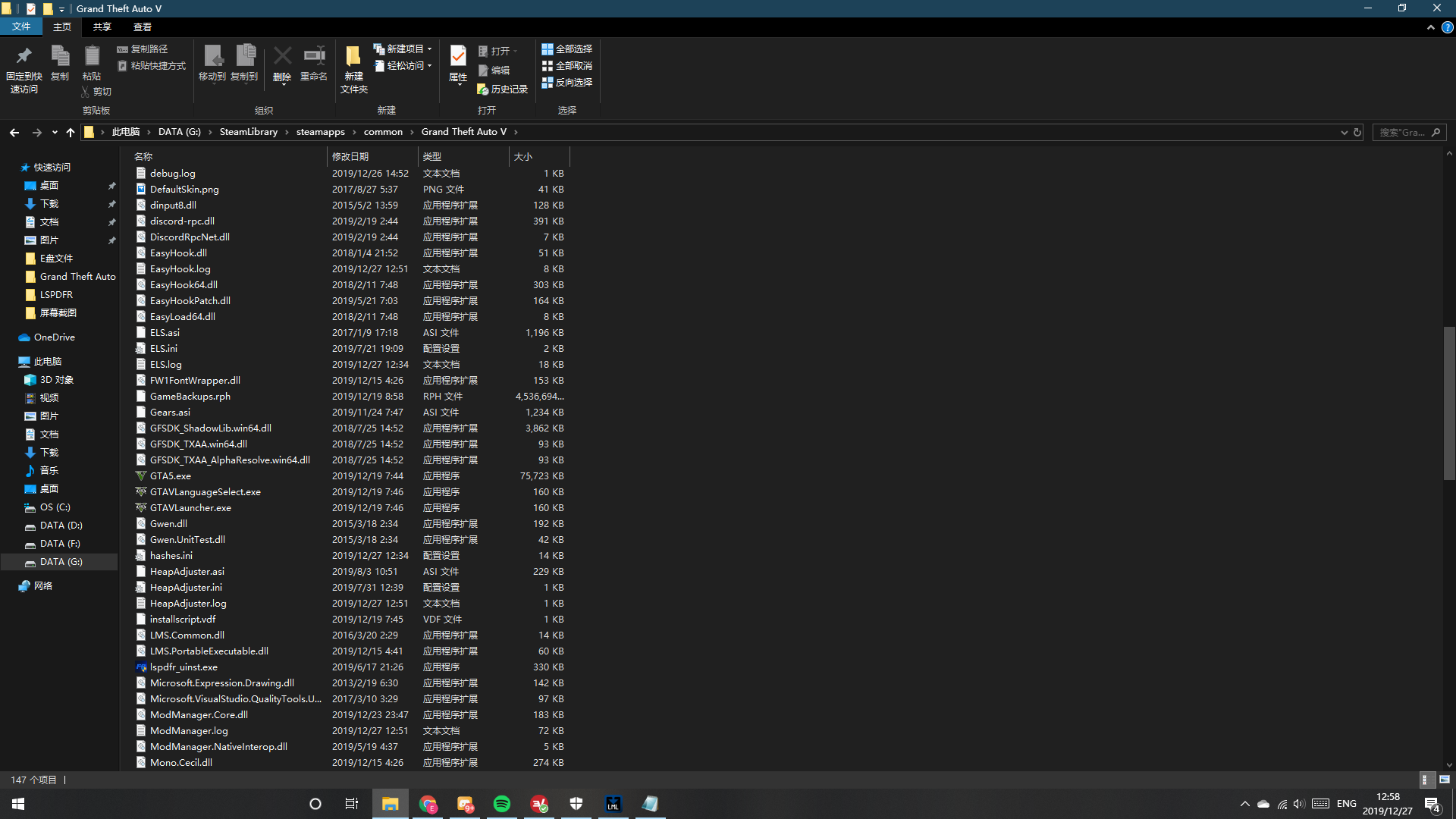1456x819 pixels.
Task: Open the New item (新建项目) dropdown
Action: click(403, 49)
